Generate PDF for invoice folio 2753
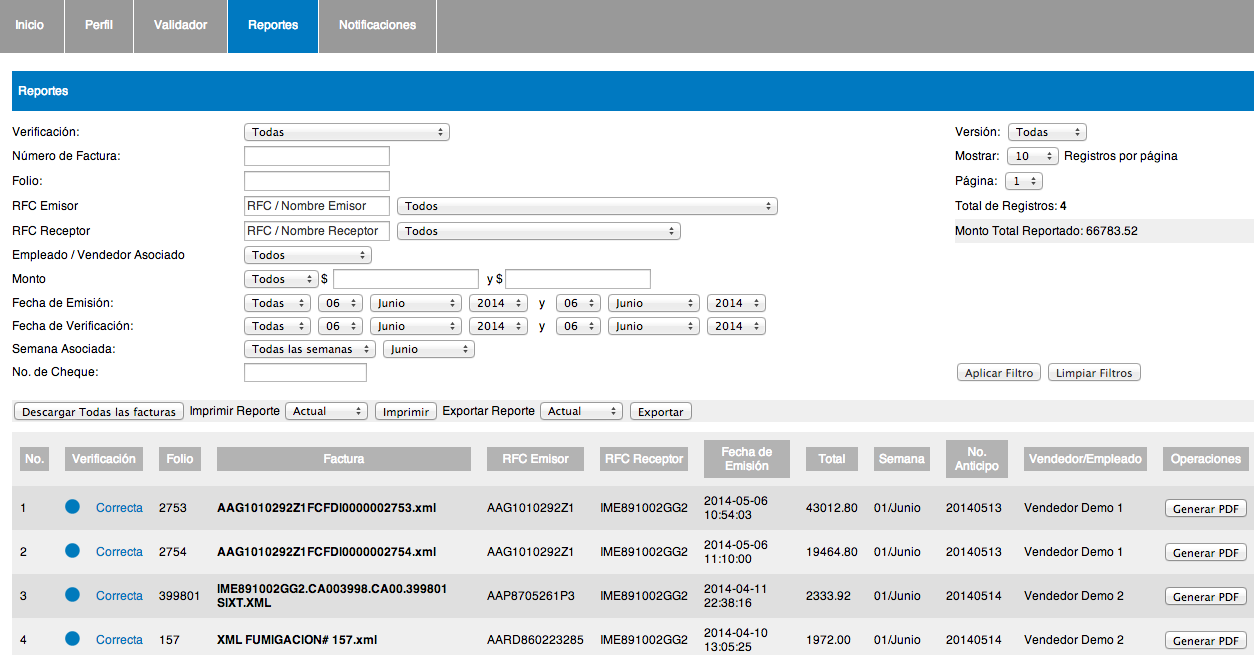The width and height of the screenshot is (1254, 655). coord(1205,509)
